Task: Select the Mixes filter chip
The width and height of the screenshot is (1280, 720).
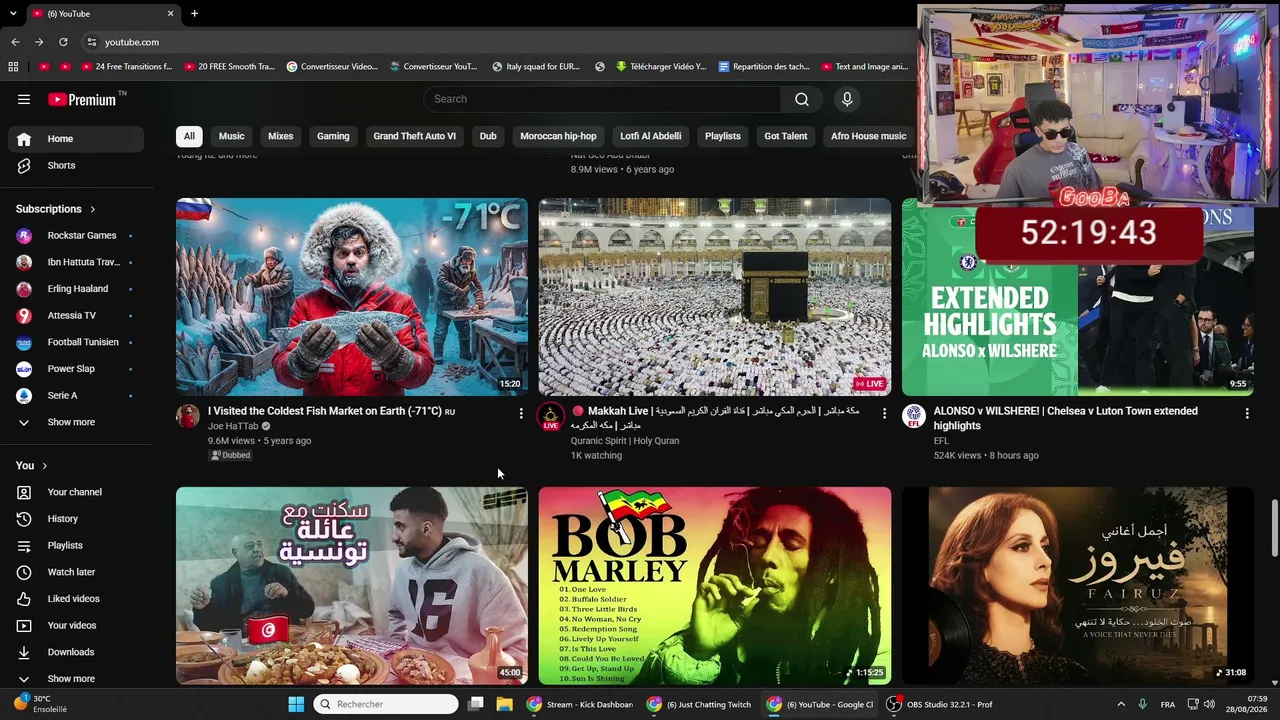Action: [281, 136]
